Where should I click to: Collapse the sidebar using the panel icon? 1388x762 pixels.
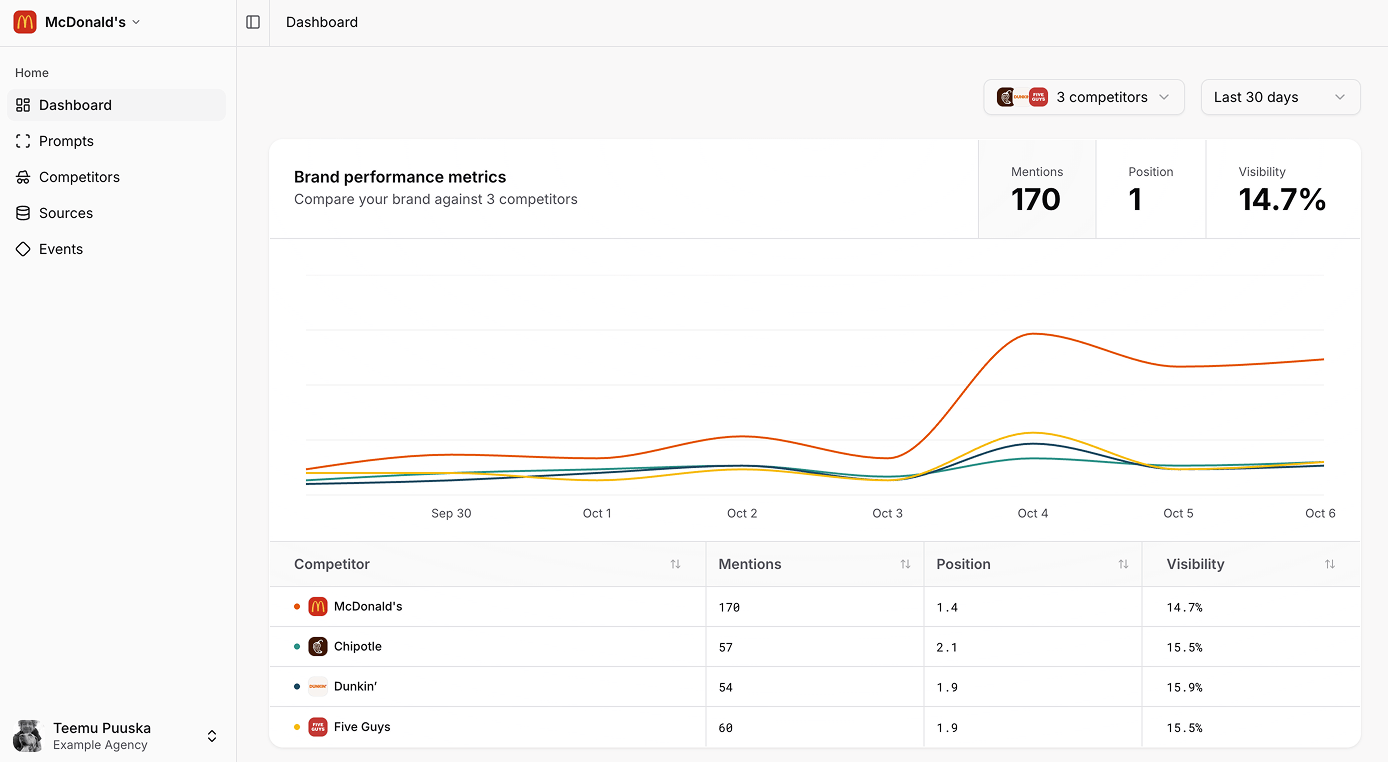point(252,21)
